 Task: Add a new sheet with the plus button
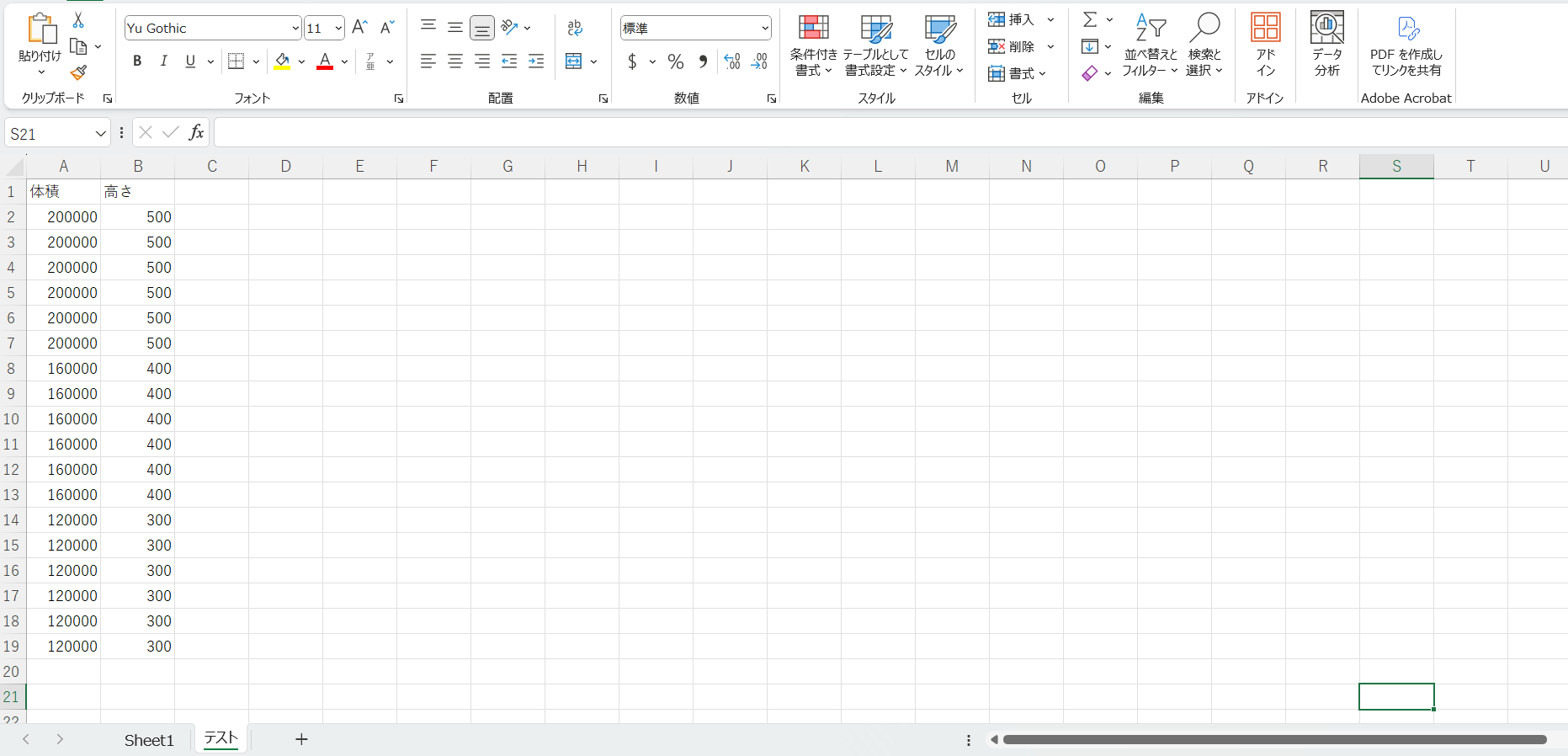click(x=301, y=739)
